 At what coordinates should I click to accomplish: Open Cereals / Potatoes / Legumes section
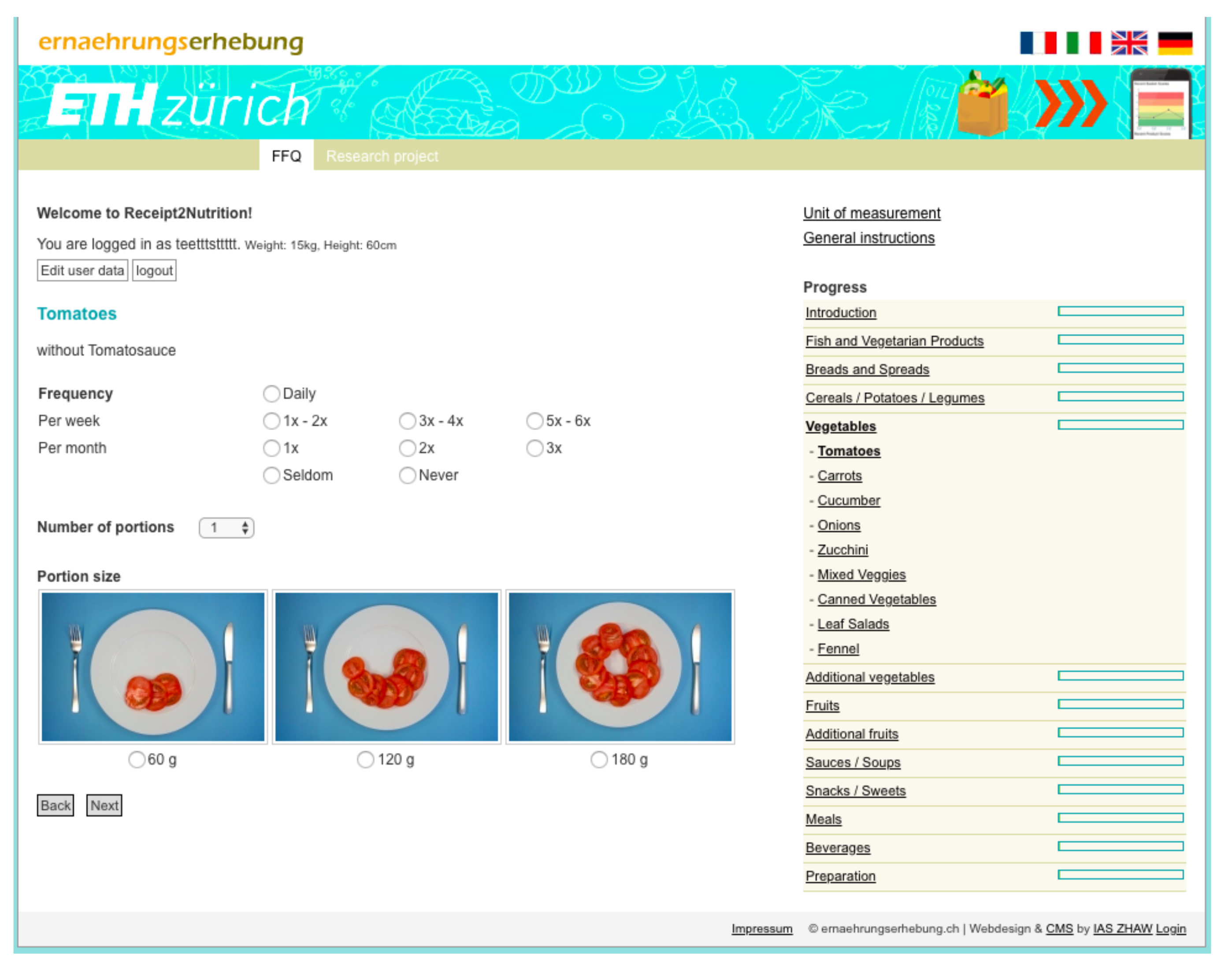(x=895, y=398)
